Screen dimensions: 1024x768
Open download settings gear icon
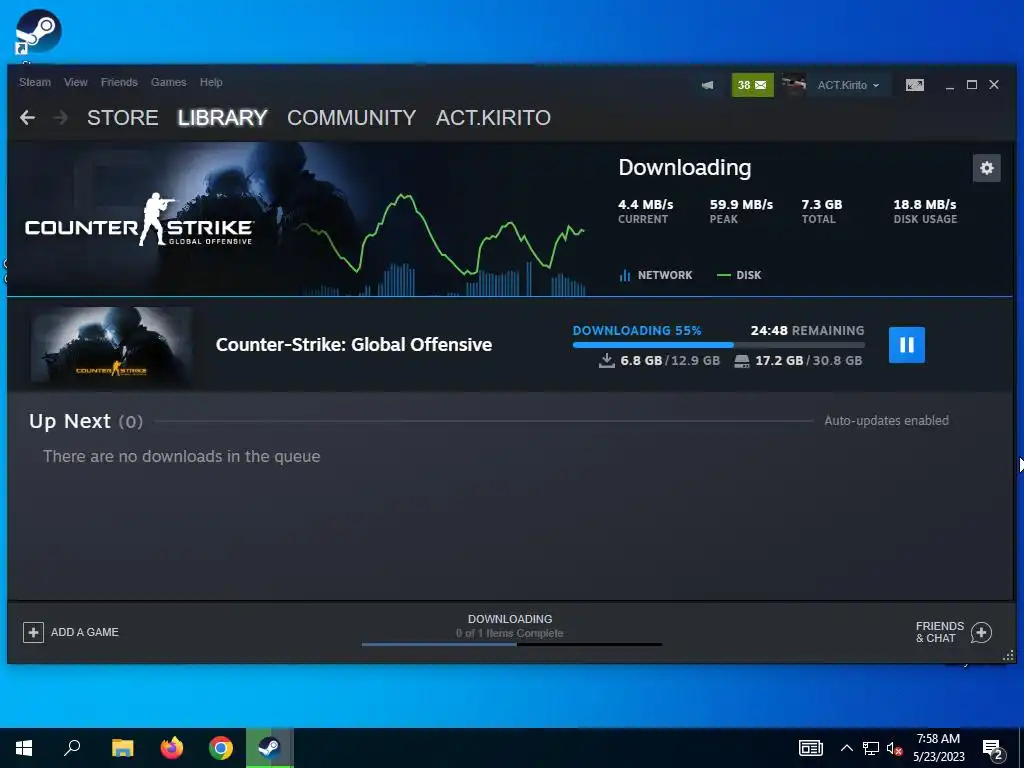pyautogui.click(x=986, y=168)
